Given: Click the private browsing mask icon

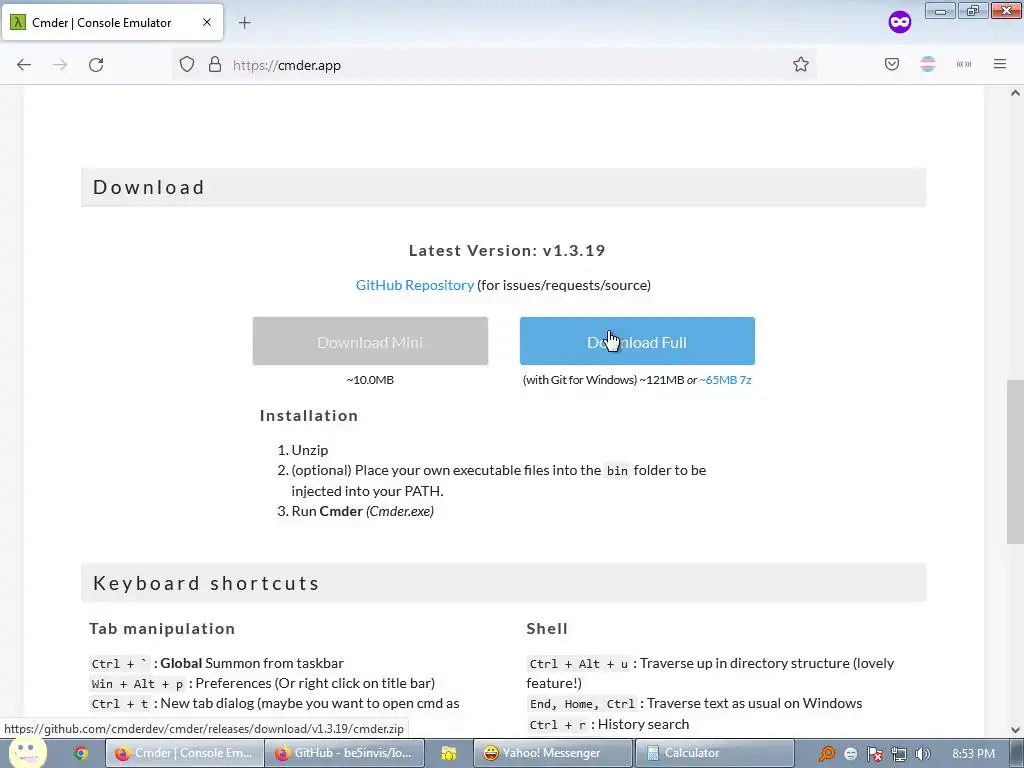Looking at the screenshot, I should 899,22.
